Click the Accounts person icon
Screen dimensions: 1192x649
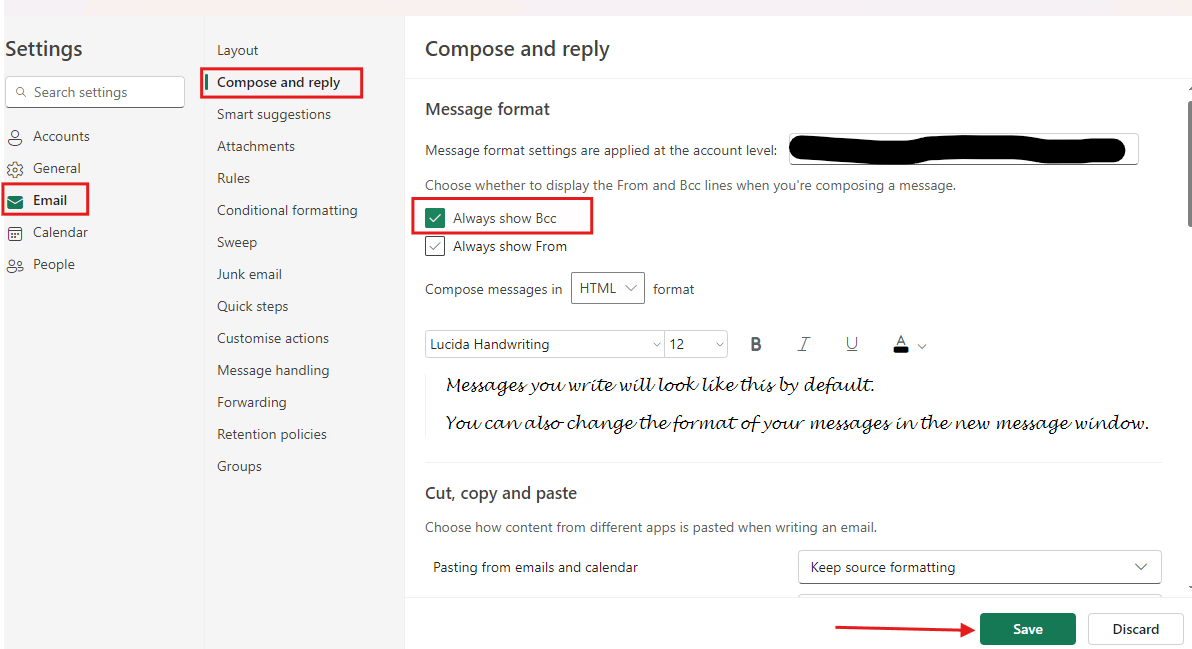click(14, 138)
